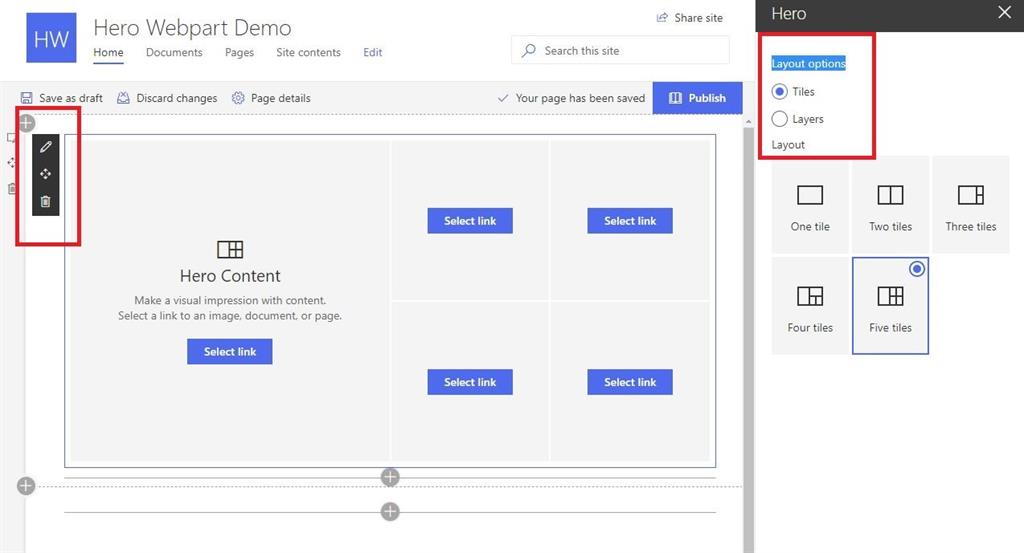Click highlighted Layout options heading
The width and height of the screenshot is (1024, 553).
808,63
